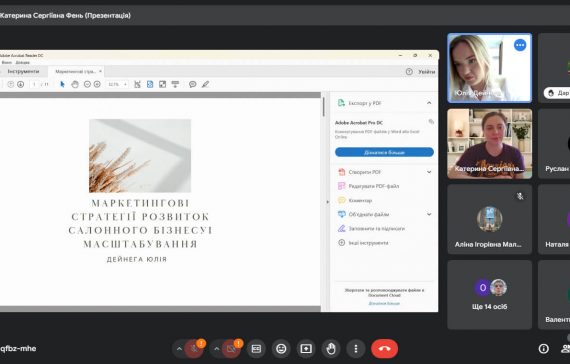Image resolution: width=570 pixels, height=364 pixels.
Task: Collapse the Acrobat tools pane arrow
Action: pyautogui.click(x=327, y=202)
